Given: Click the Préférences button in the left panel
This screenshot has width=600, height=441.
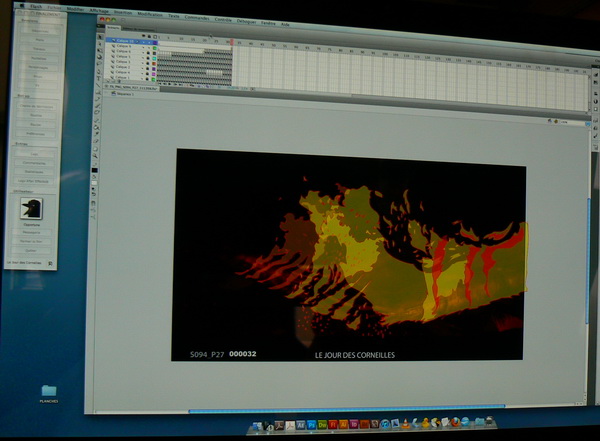Looking at the screenshot, I should [x=35, y=134].
